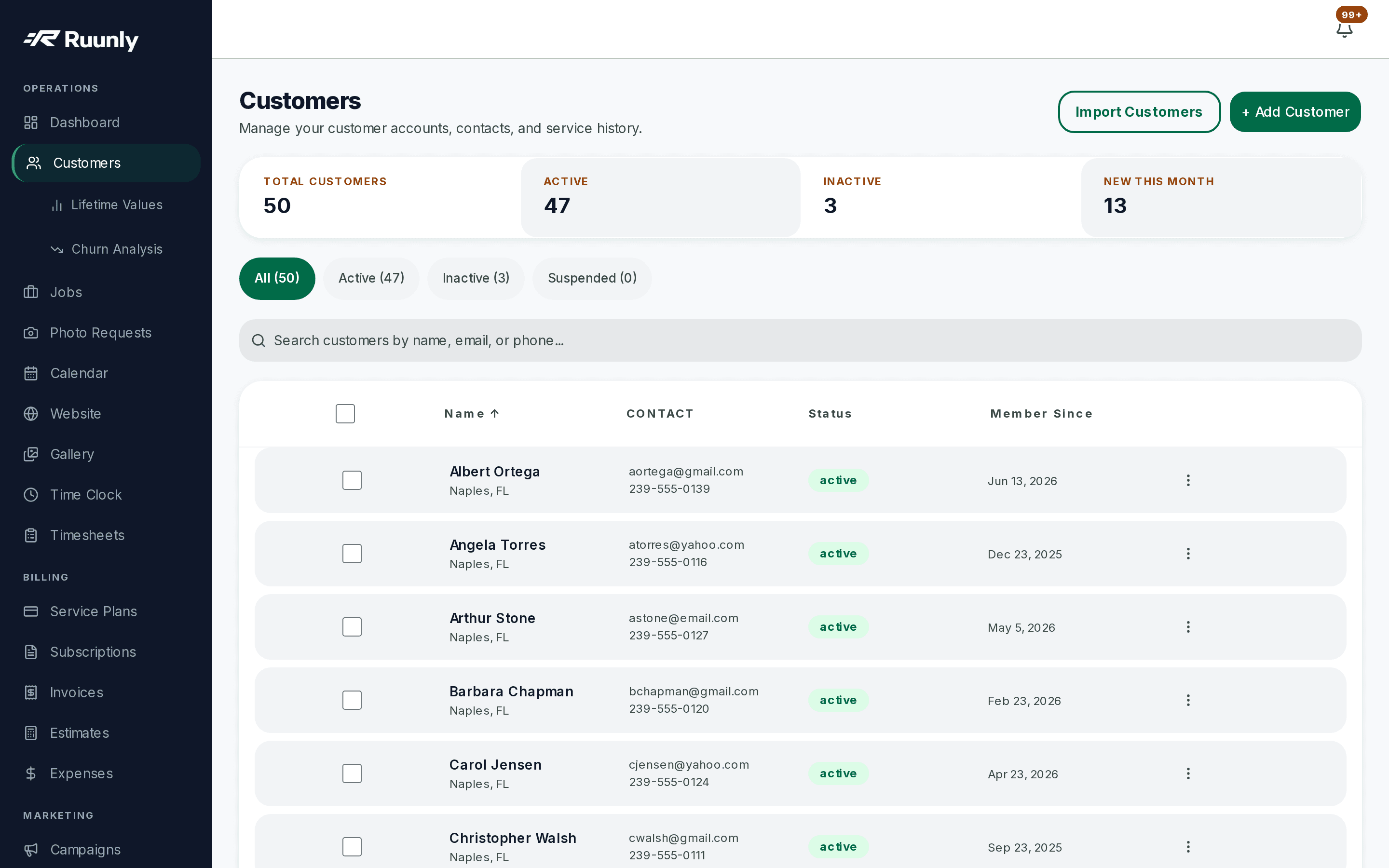Click the Jobs briefcase icon
1389x868 pixels.
[x=31, y=292]
